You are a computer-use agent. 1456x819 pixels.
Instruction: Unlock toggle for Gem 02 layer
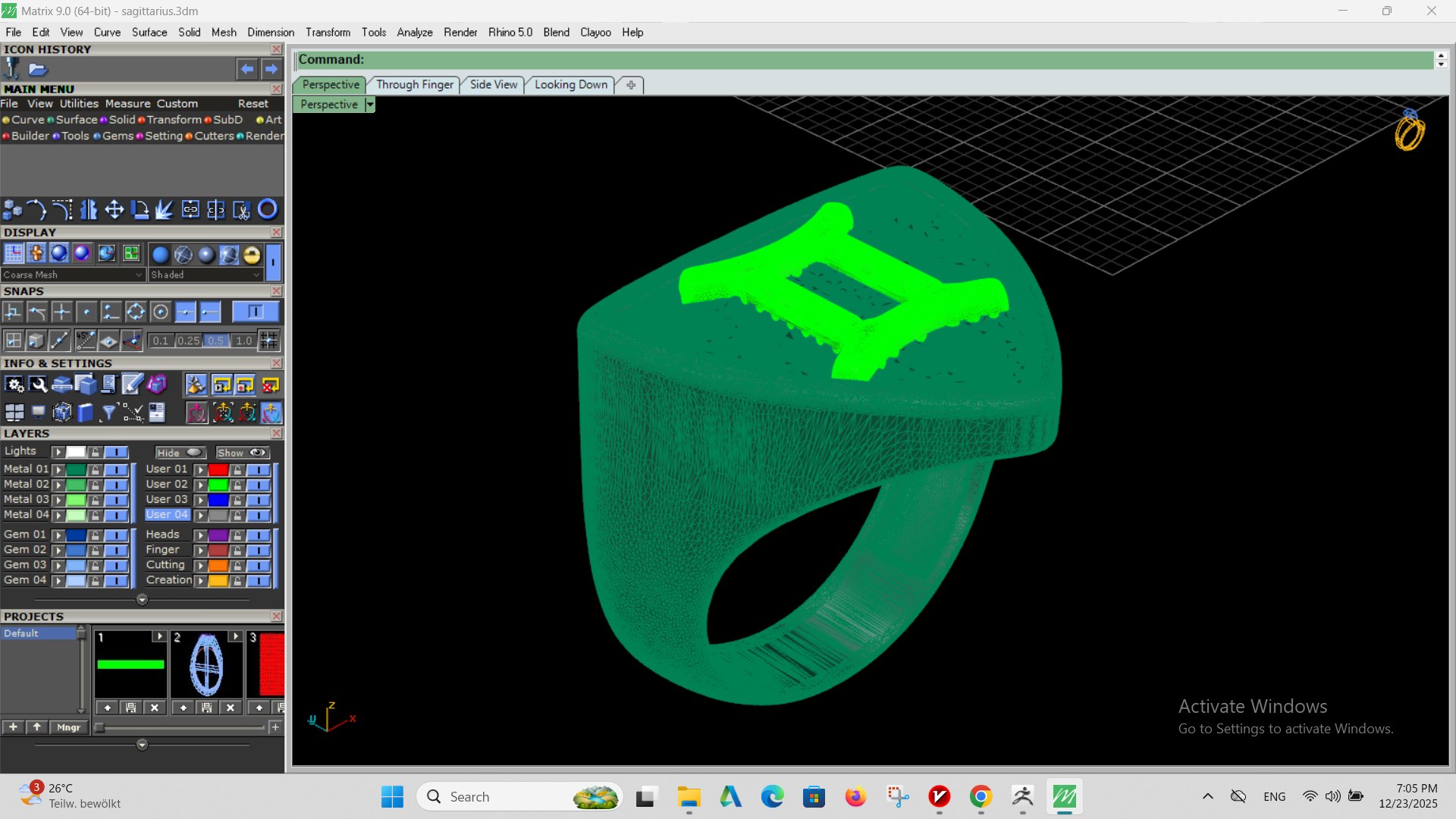click(x=95, y=551)
